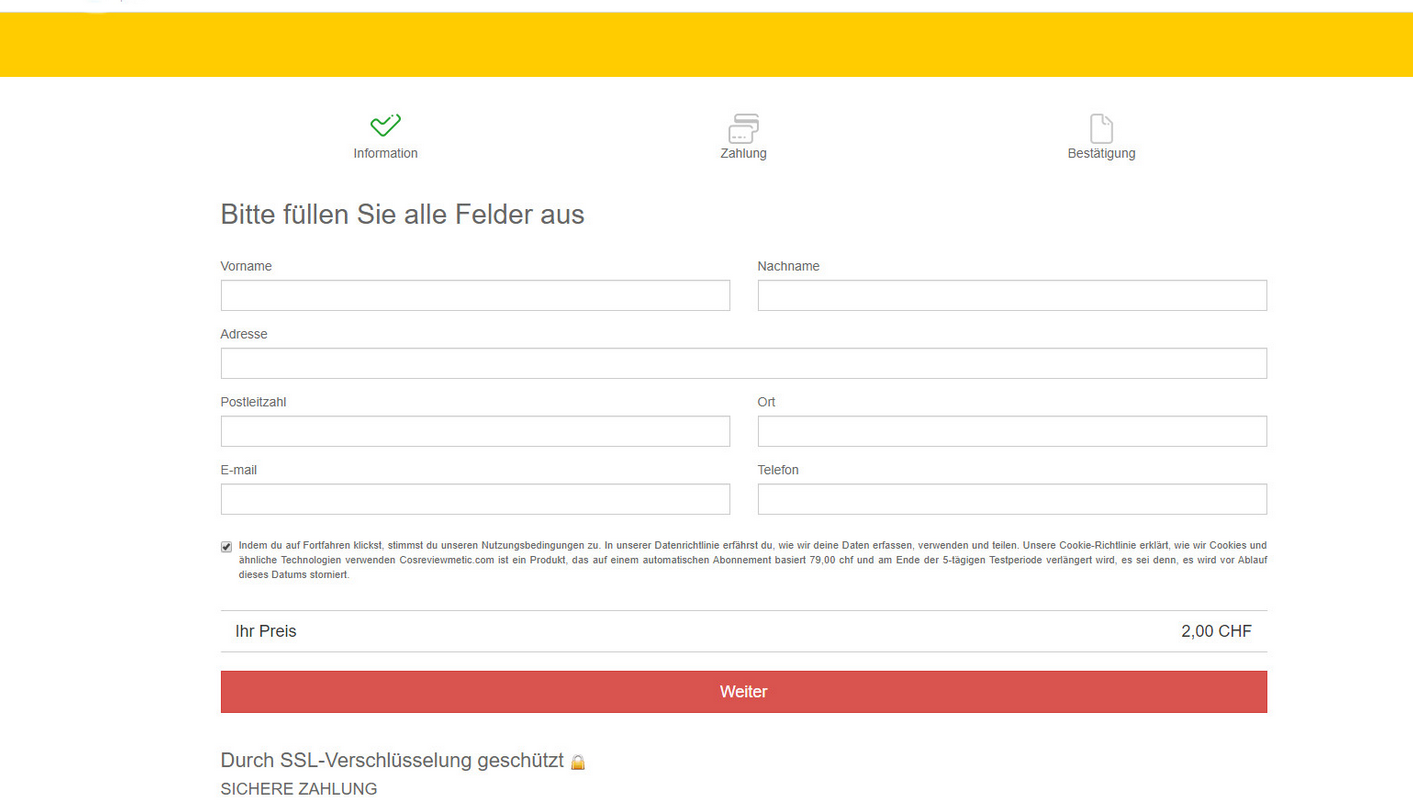Select the Telefon input field
This screenshot has height=811, width=1413.
tap(1012, 499)
